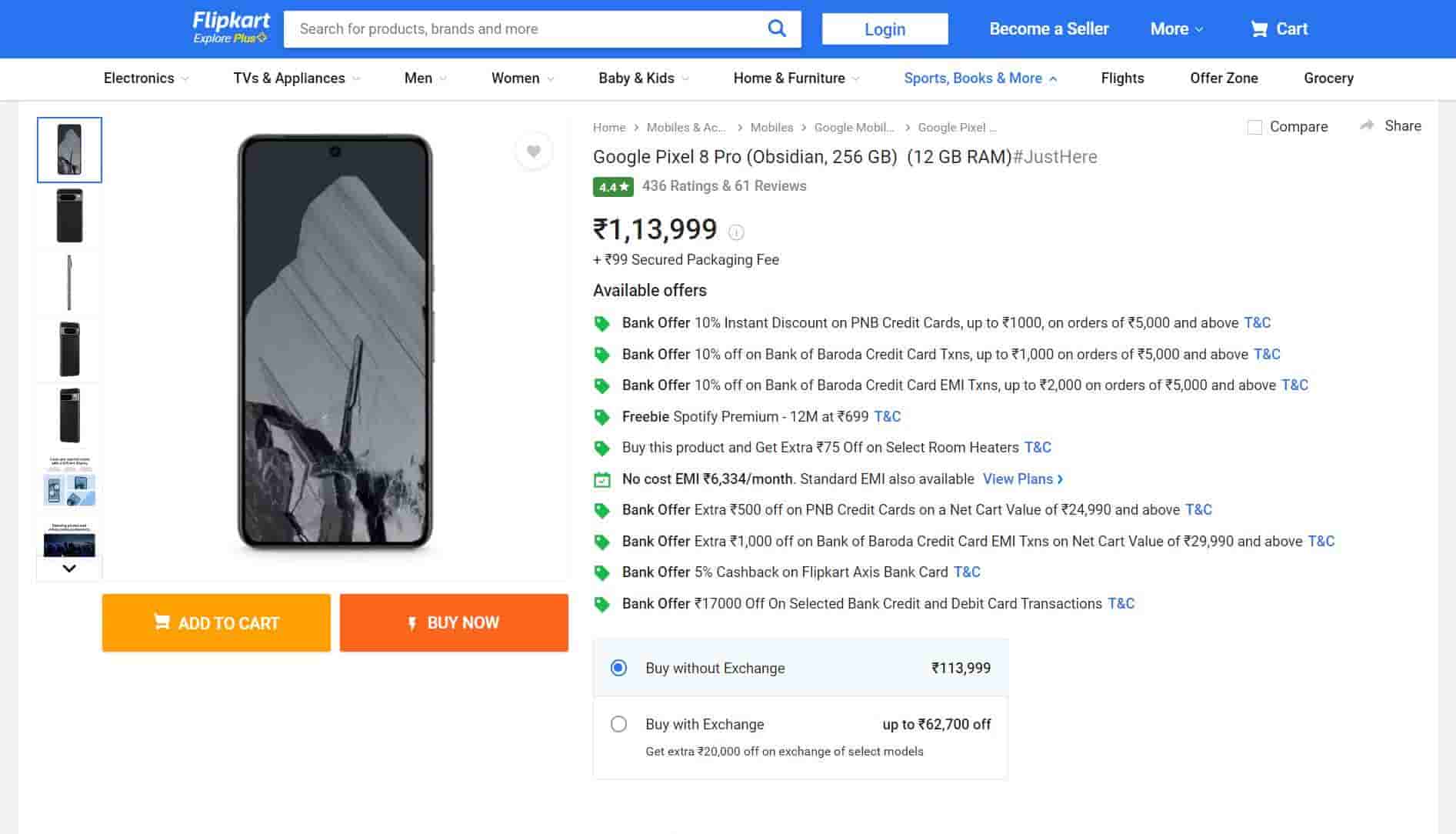Select the second phone back-view thumbnail
Viewport: 1456px width, 834px height.
[69, 216]
